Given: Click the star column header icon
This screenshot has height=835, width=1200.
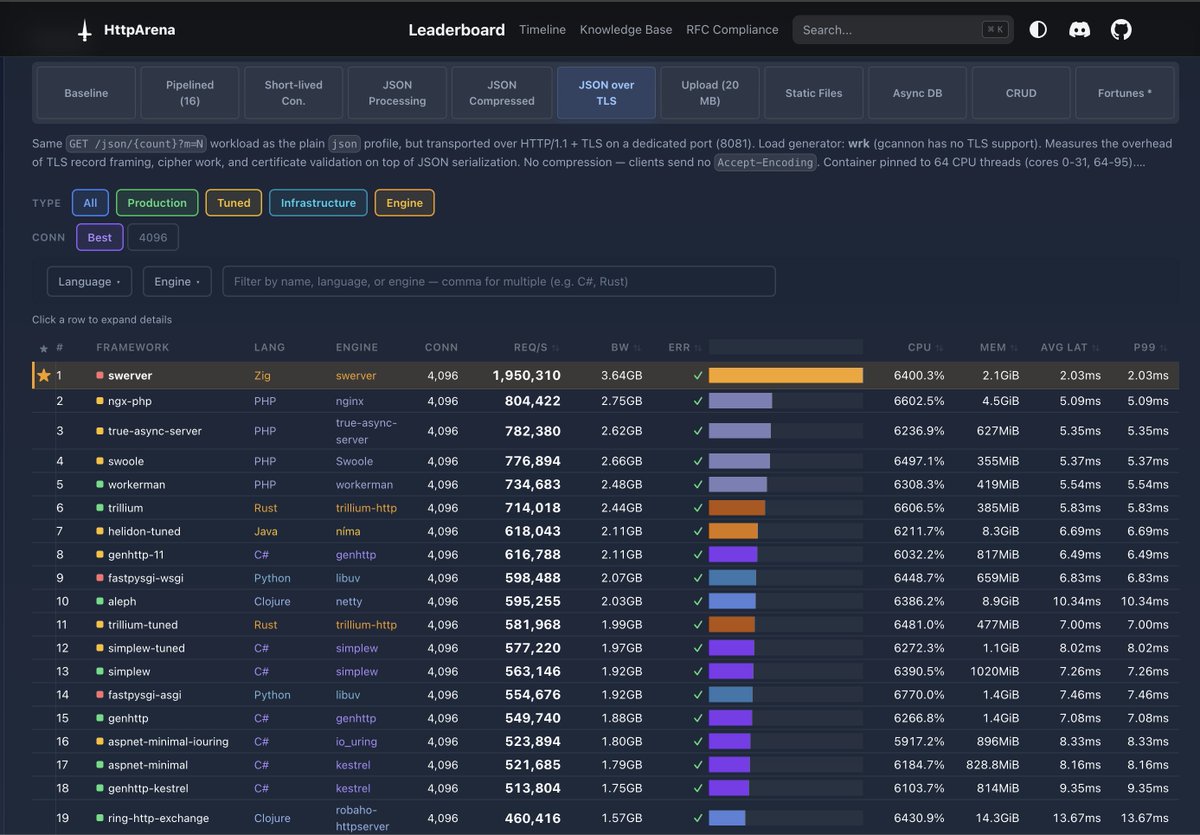Looking at the screenshot, I should click(x=43, y=348).
